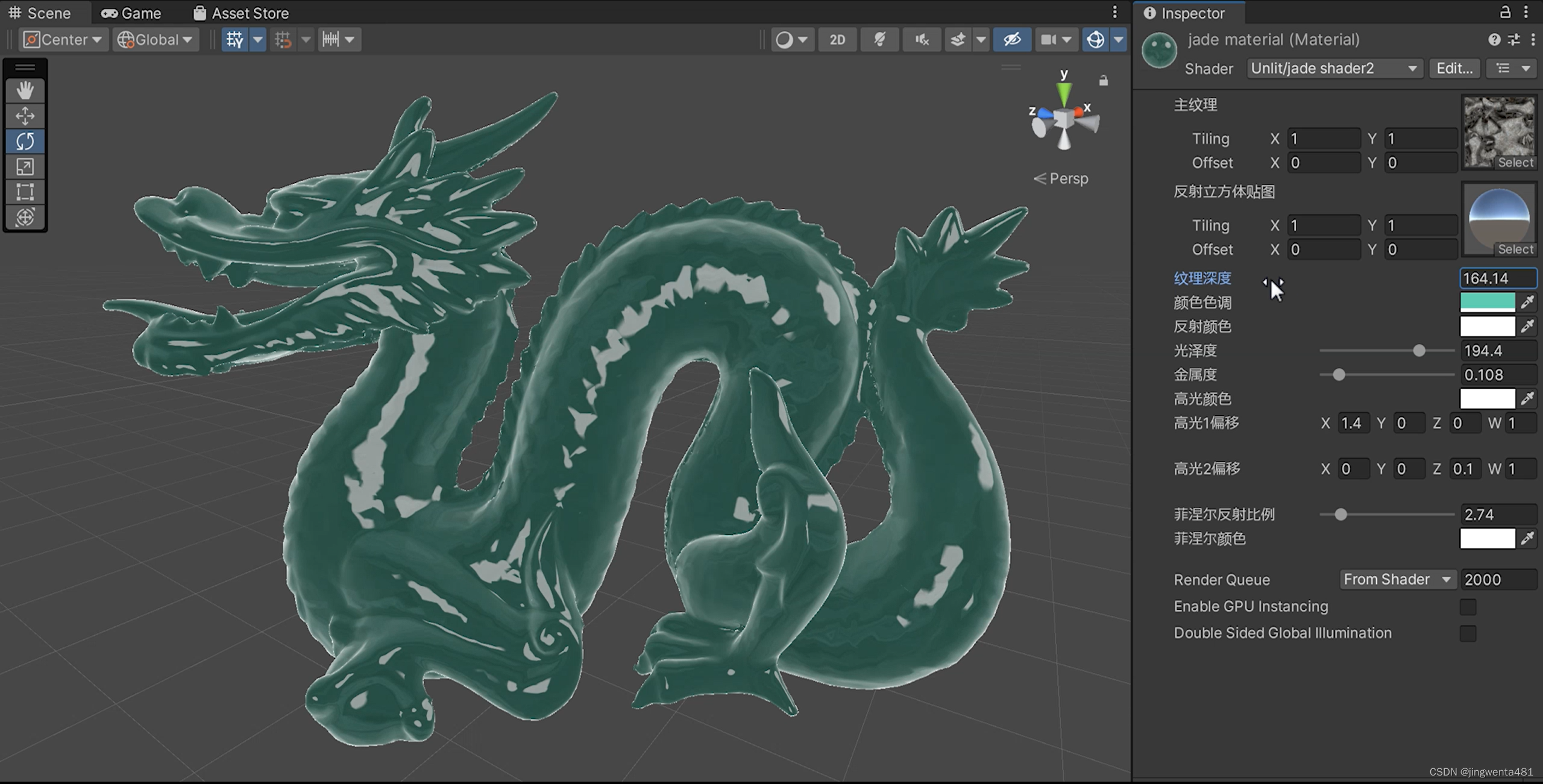This screenshot has width=1543, height=784.
Task: Open the Shader selection dropdown
Action: [1334, 69]
